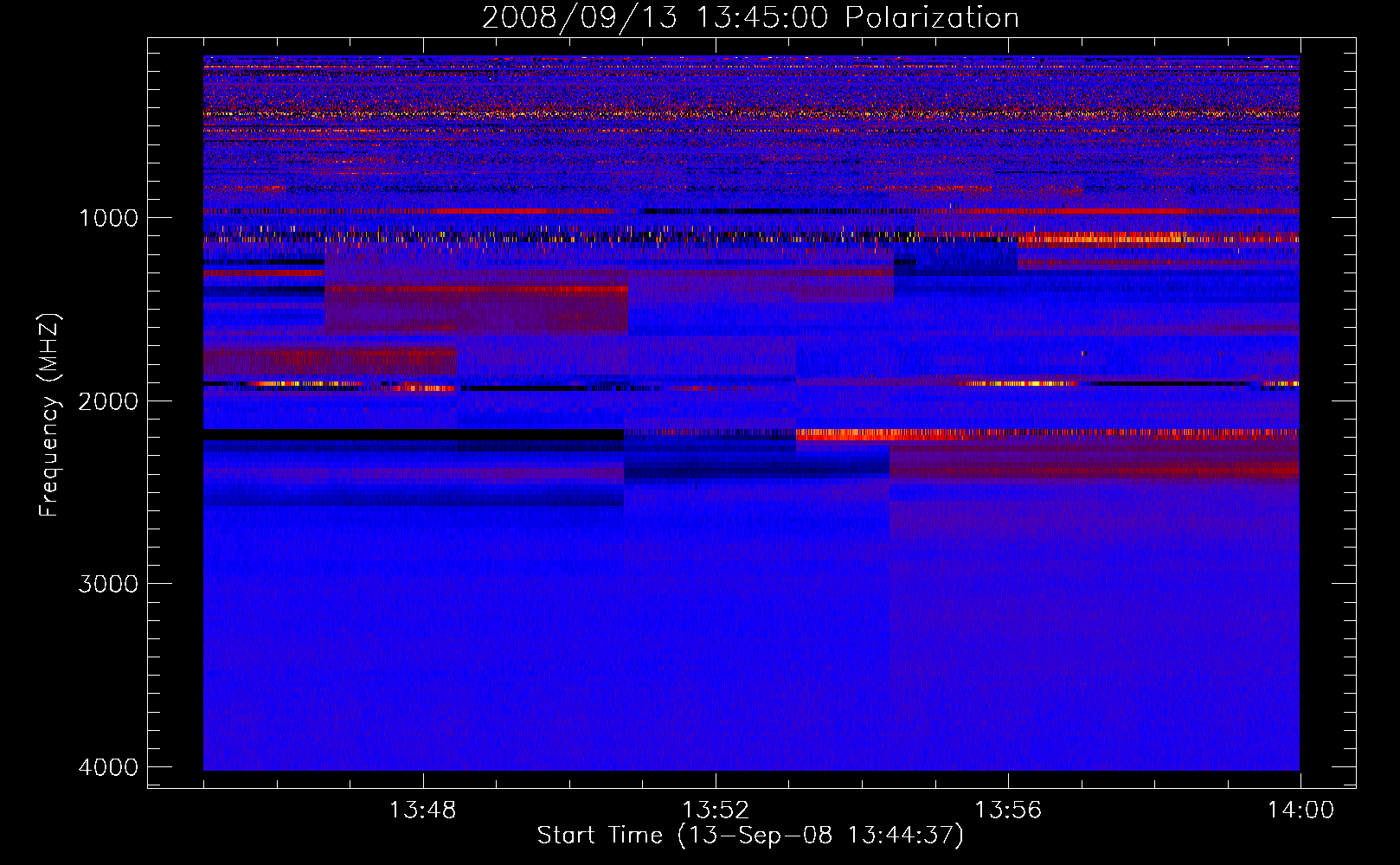Screen dimensions: 1400x865
Task: Click the 'Start Time (13-Sep-08 13:44:37)' label
Action: click(750, 836)
